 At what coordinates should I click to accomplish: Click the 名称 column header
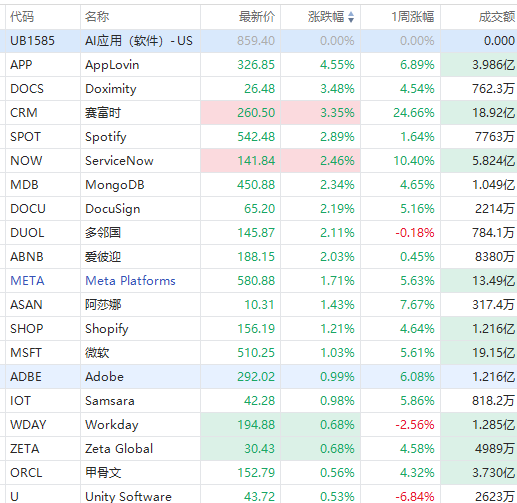97,17
